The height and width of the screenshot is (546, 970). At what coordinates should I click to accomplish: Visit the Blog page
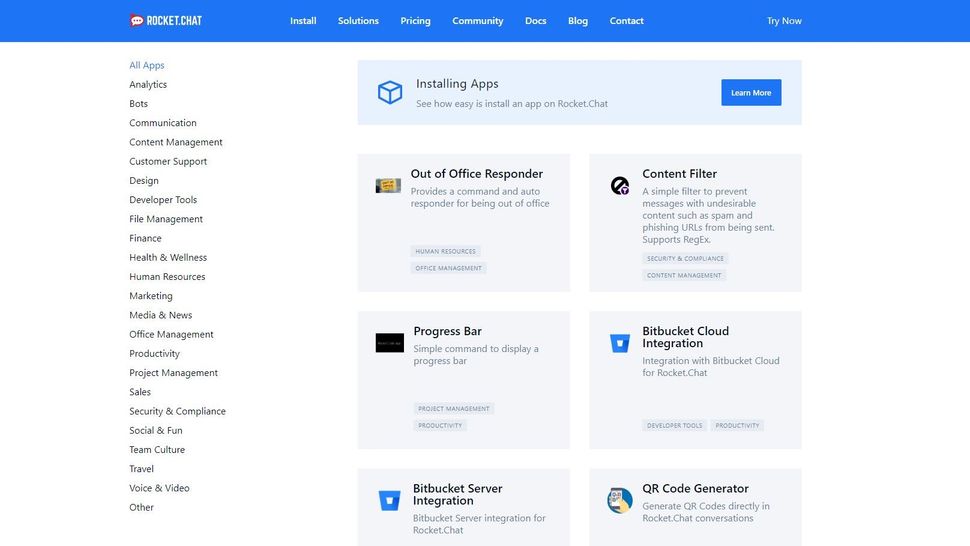(x=578, y=20)
